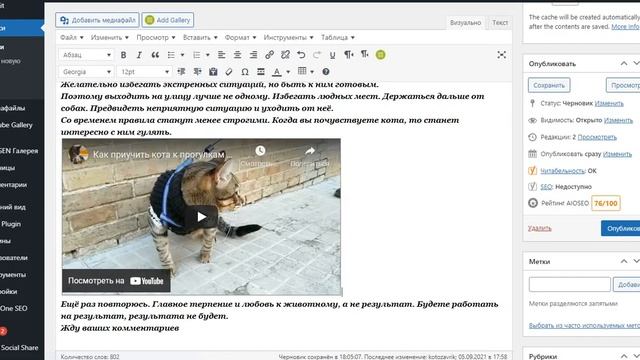640x360 pixels.
Task: Click Удалить to trash post
Action: pyautogui.click(x=540, y=228)
